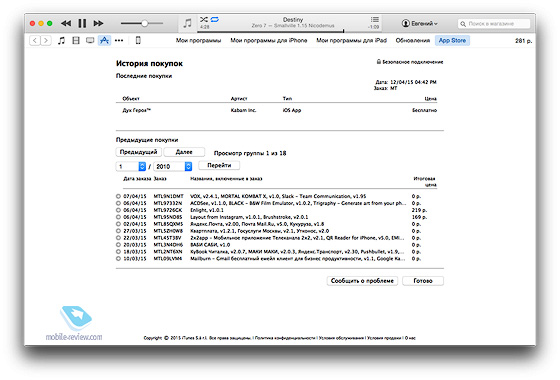Click the Дух Героя purchase item

coord(136,110)
